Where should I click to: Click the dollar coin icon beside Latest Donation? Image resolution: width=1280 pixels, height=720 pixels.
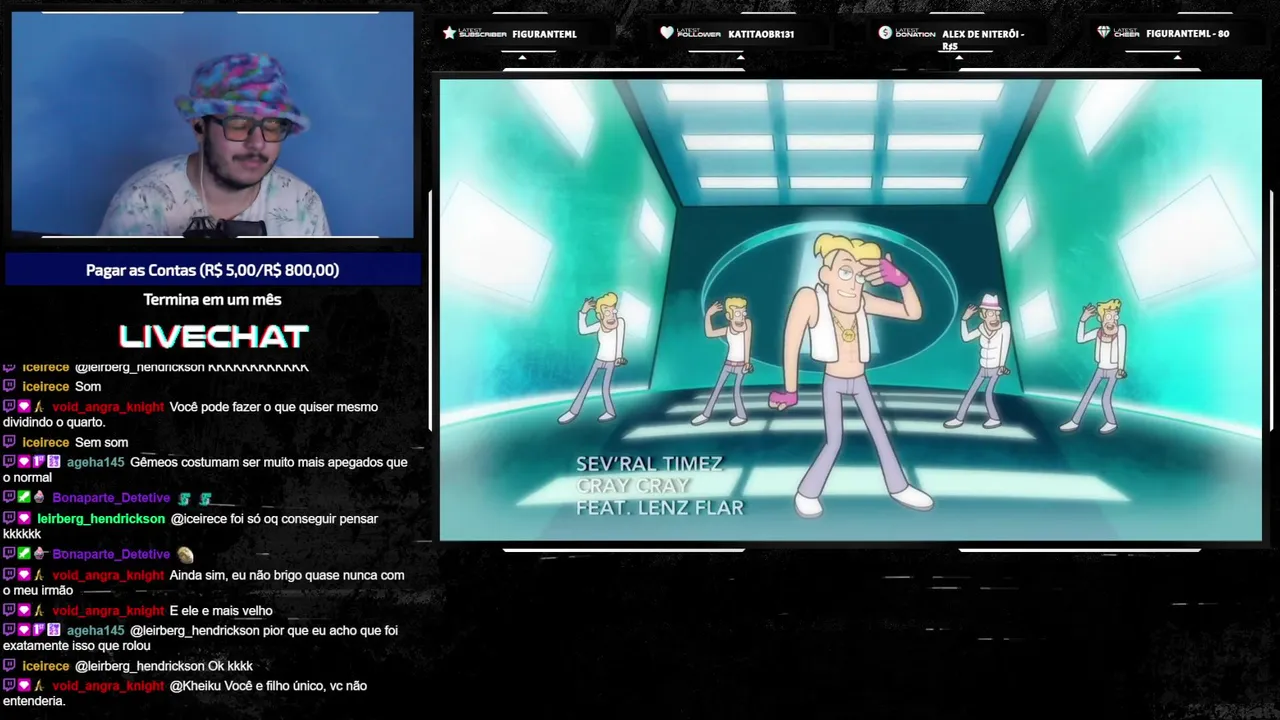point(885,33)
